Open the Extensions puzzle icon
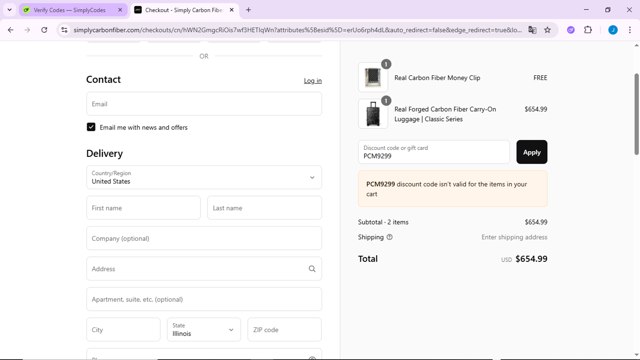This screenshot has height=360, width=640. [x=588, y=30]
